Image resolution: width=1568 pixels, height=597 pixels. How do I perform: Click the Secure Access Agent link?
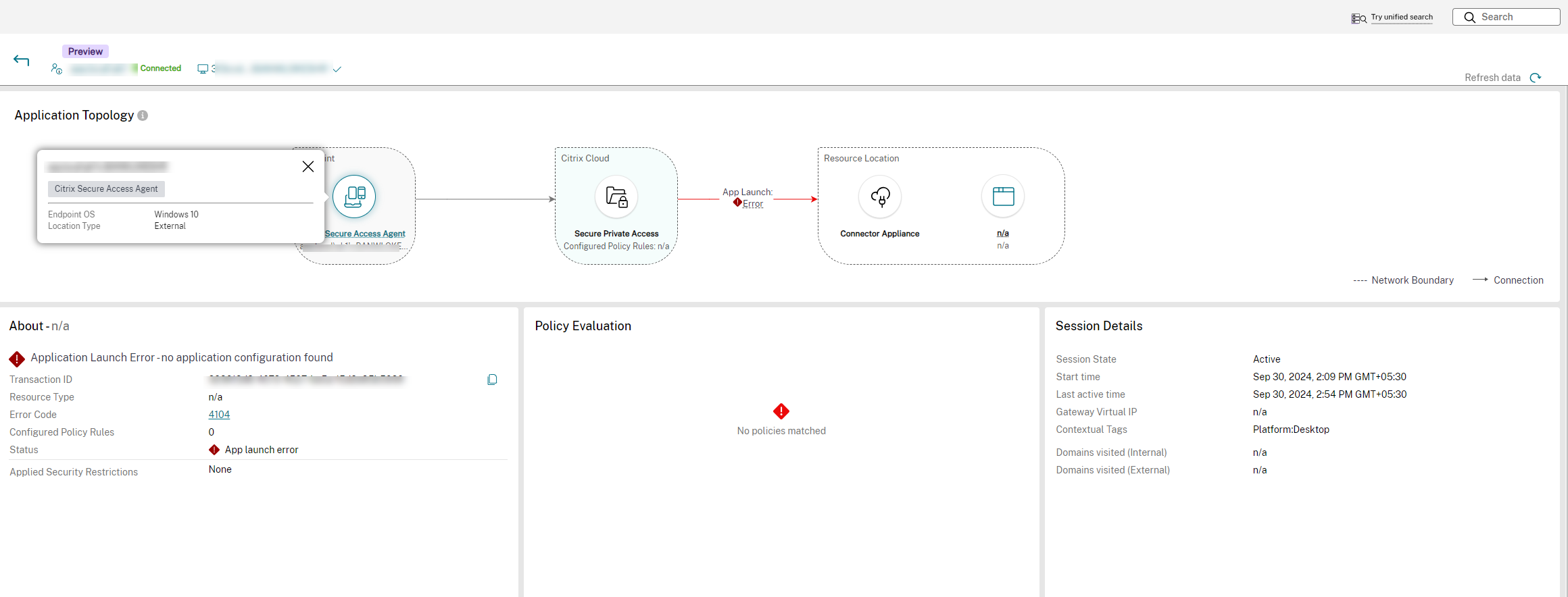coord(365,234)
